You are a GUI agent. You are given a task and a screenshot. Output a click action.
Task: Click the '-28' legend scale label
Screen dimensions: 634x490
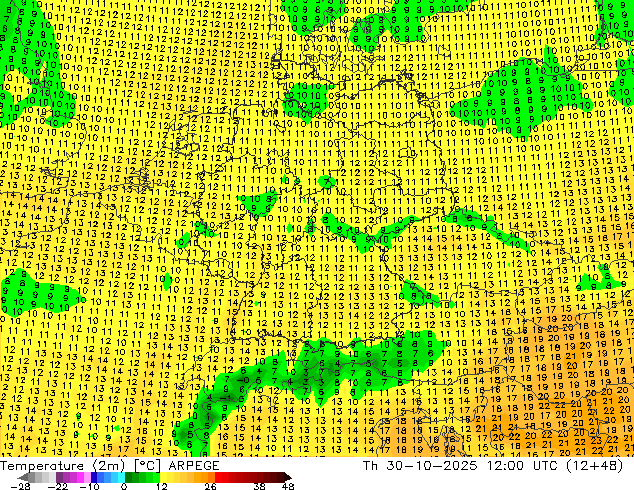coord(21,486)
